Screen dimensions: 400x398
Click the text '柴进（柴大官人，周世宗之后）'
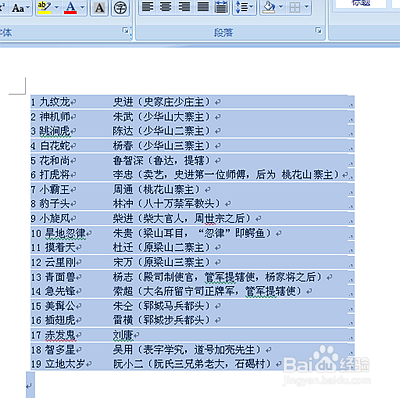click(182, 218)
